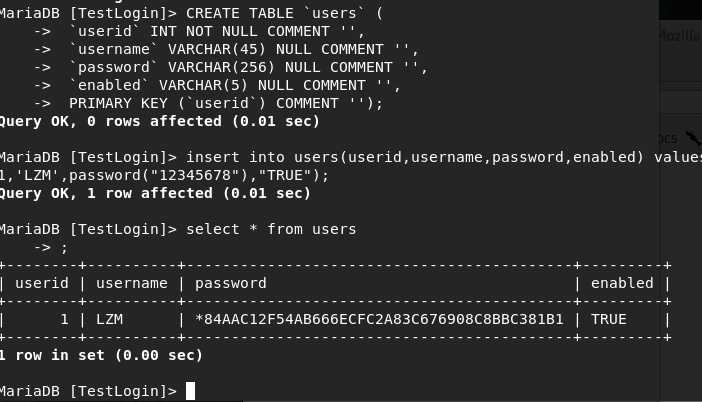Click the VARCHAR(45) type of username column
The height and width of the screenshot is (402, 702).
coord(217,49)
